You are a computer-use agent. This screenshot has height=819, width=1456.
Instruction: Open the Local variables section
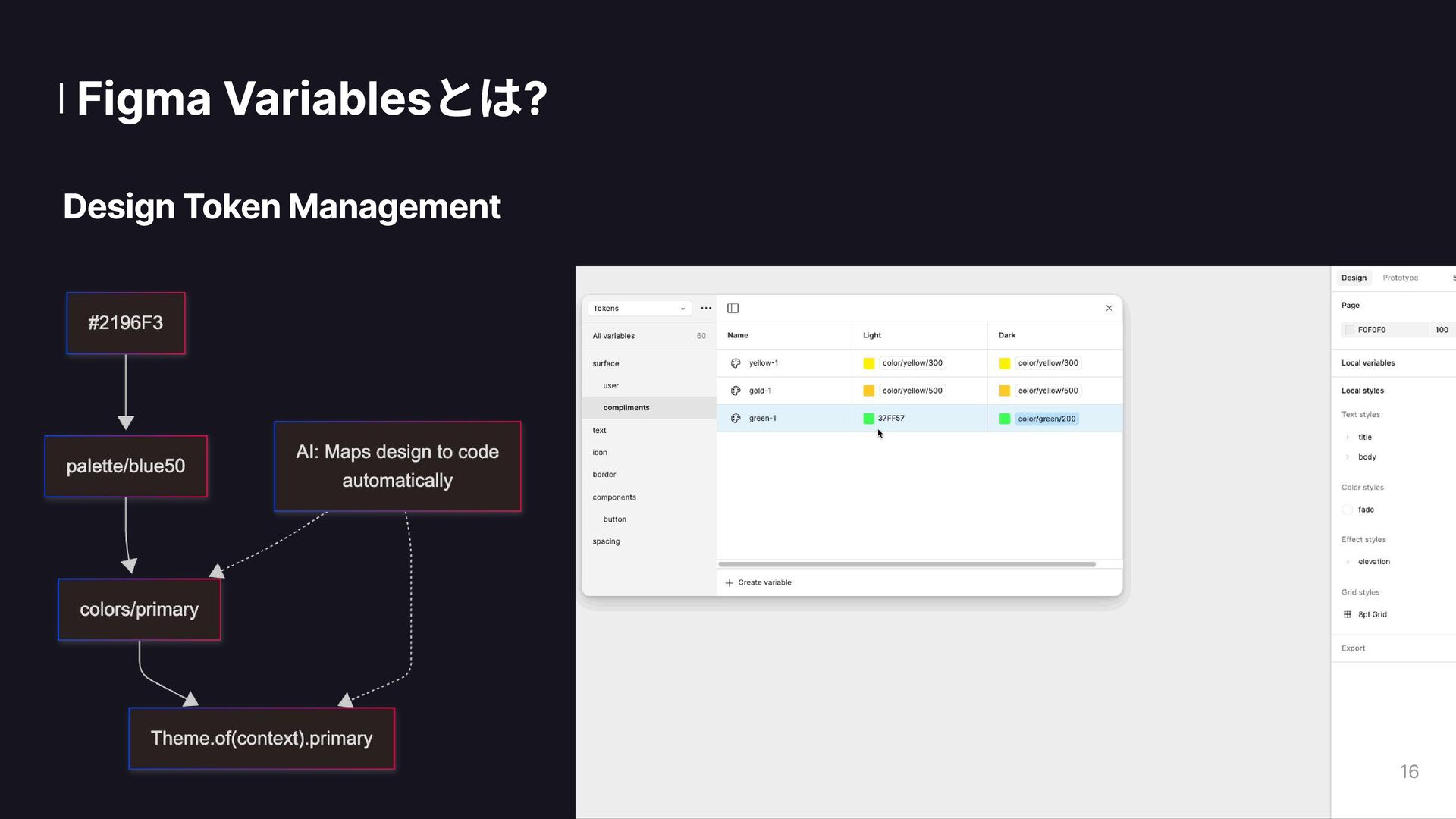click(x=1368, y=362)
